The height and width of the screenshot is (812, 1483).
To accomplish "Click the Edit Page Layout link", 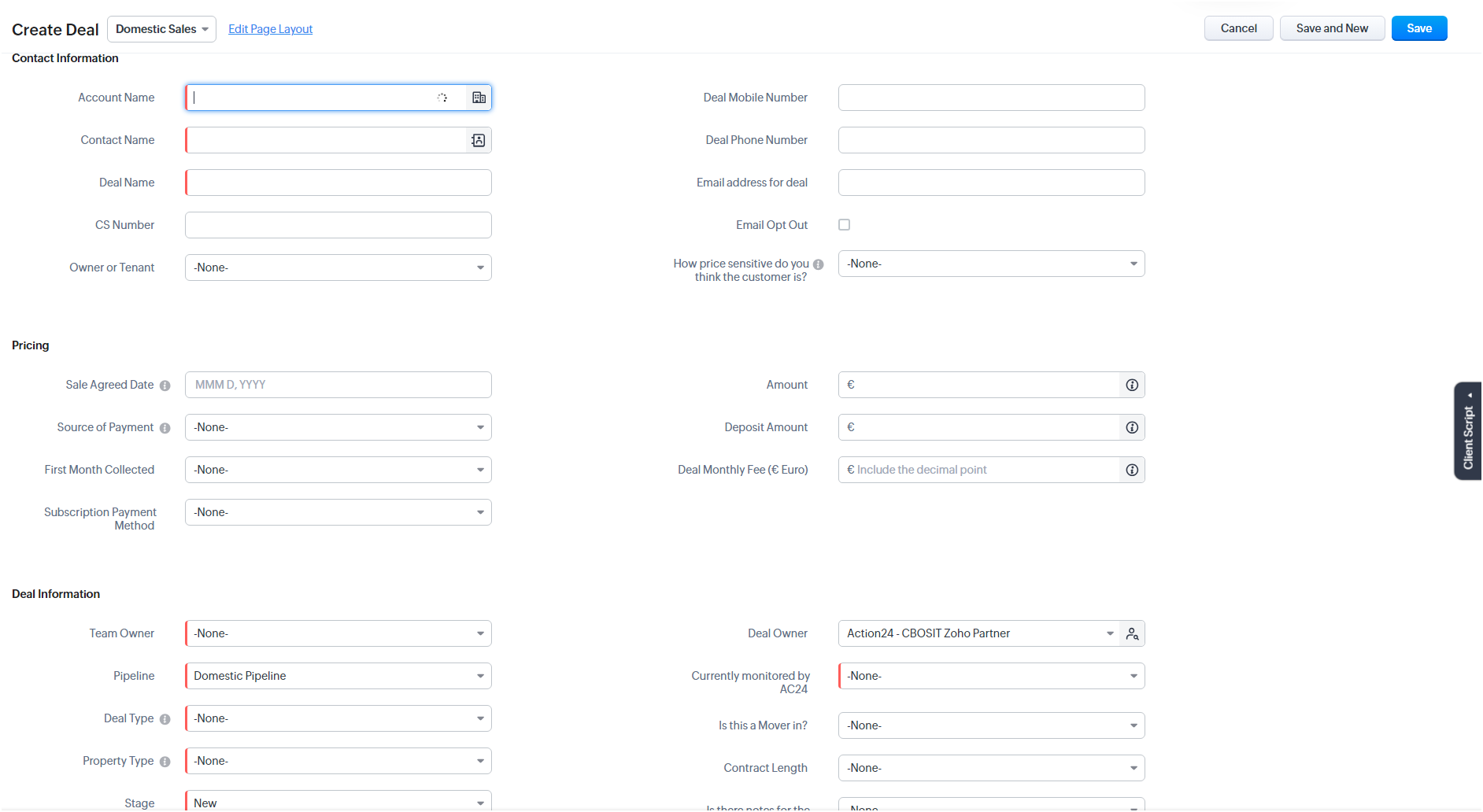I will tap(270, 29).
